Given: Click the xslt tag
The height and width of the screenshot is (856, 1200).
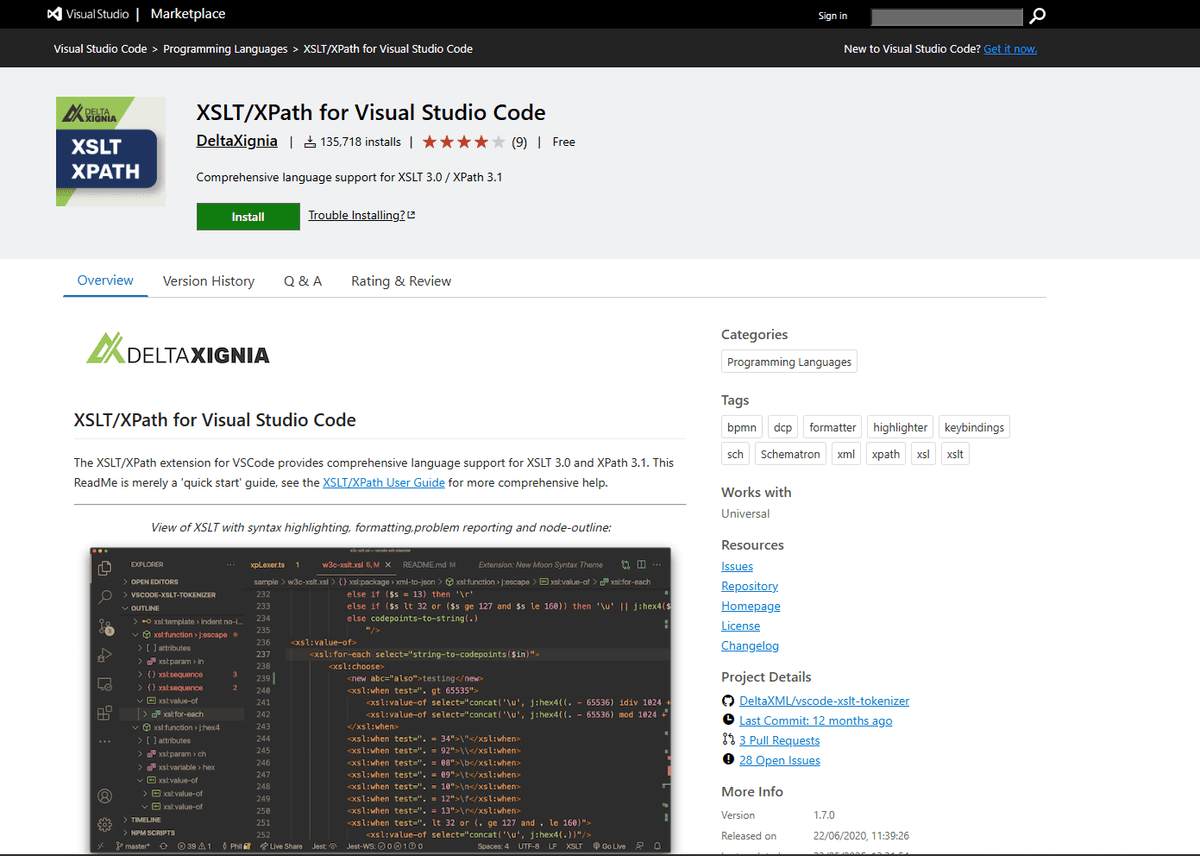Looking at the screenshot, I should 955,454.
